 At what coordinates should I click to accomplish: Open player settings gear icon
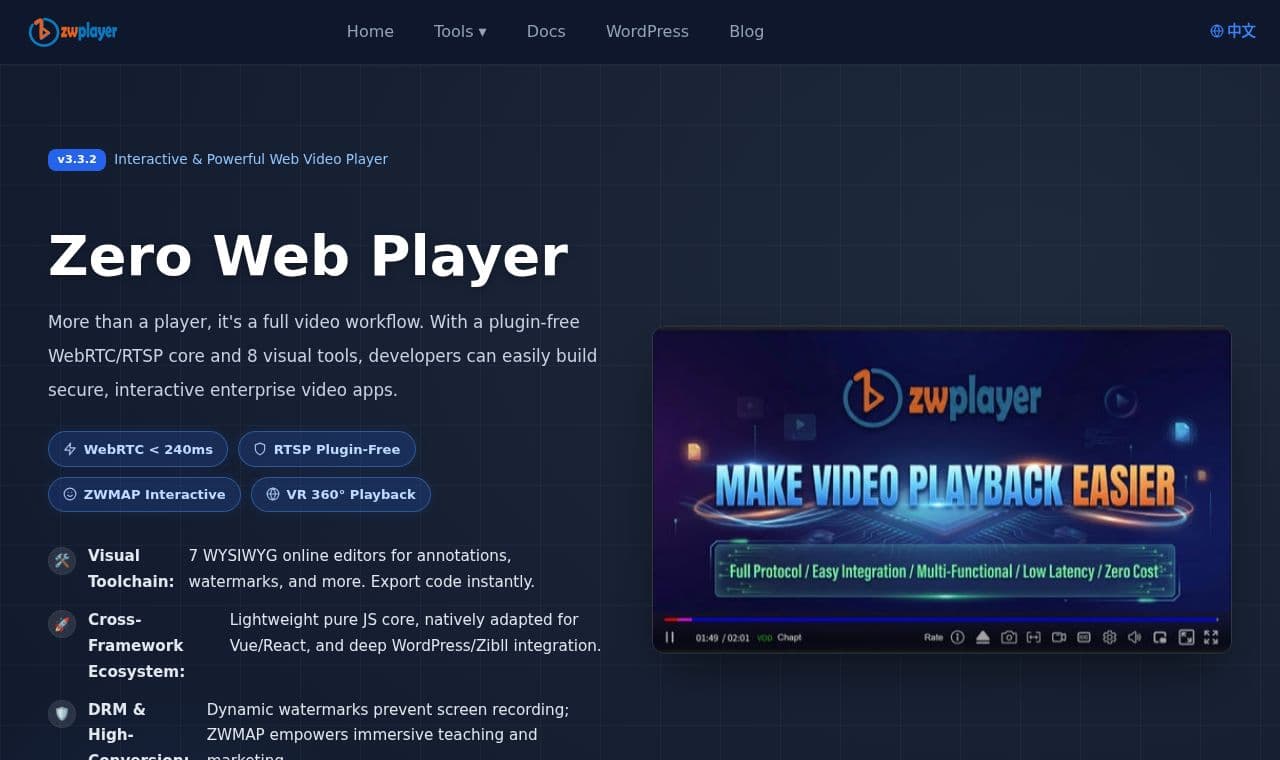click(1109, 637)
